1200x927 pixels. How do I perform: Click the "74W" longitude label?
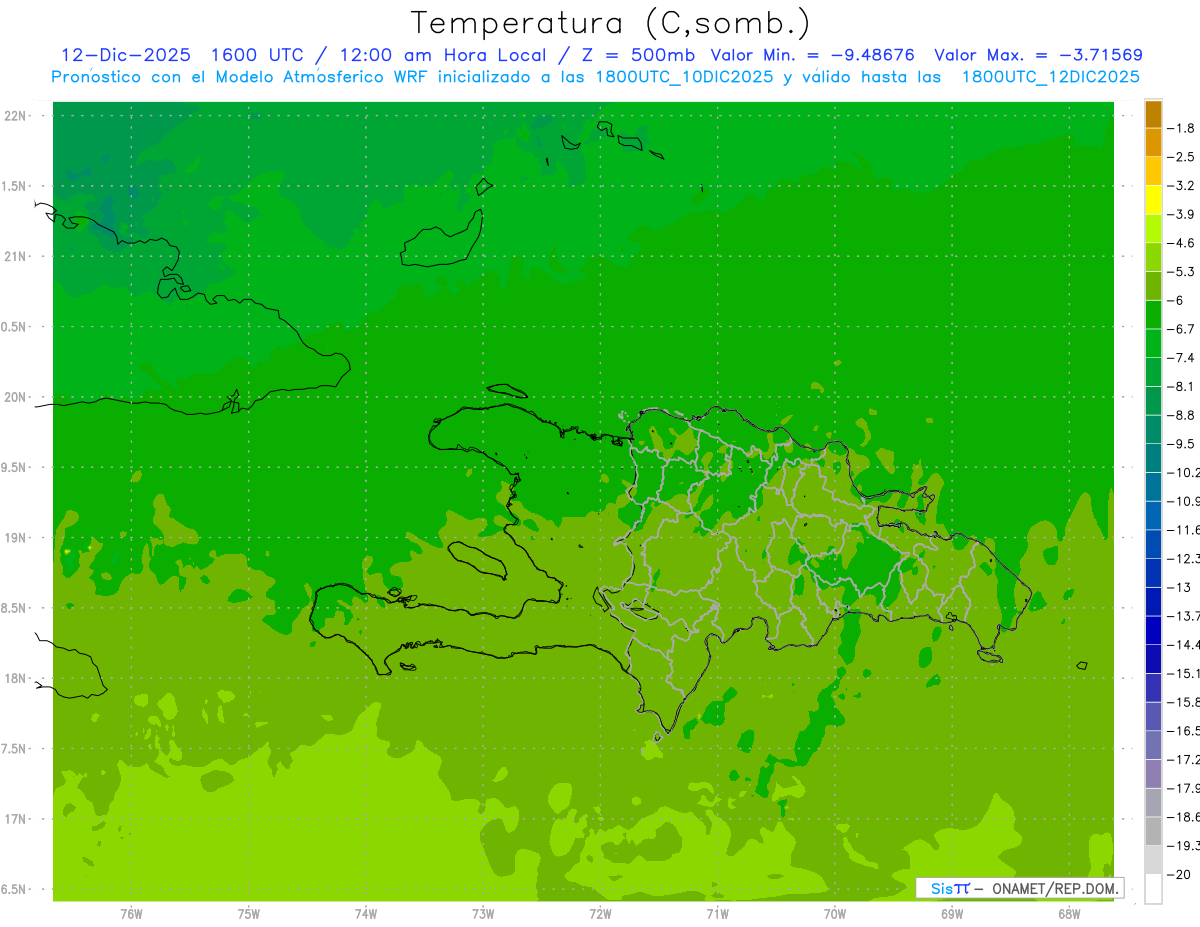point(365,913)
